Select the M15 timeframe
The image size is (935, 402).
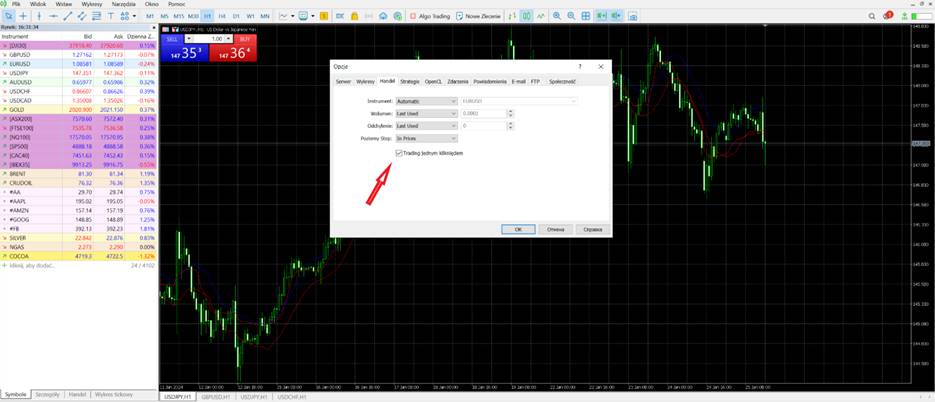(178, 16)
